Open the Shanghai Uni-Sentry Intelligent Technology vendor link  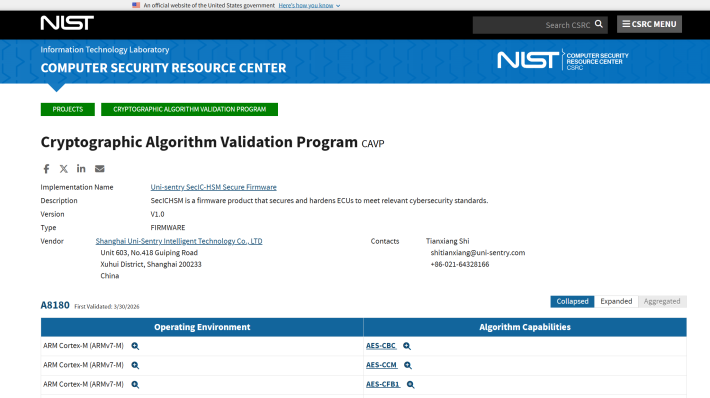179,241
